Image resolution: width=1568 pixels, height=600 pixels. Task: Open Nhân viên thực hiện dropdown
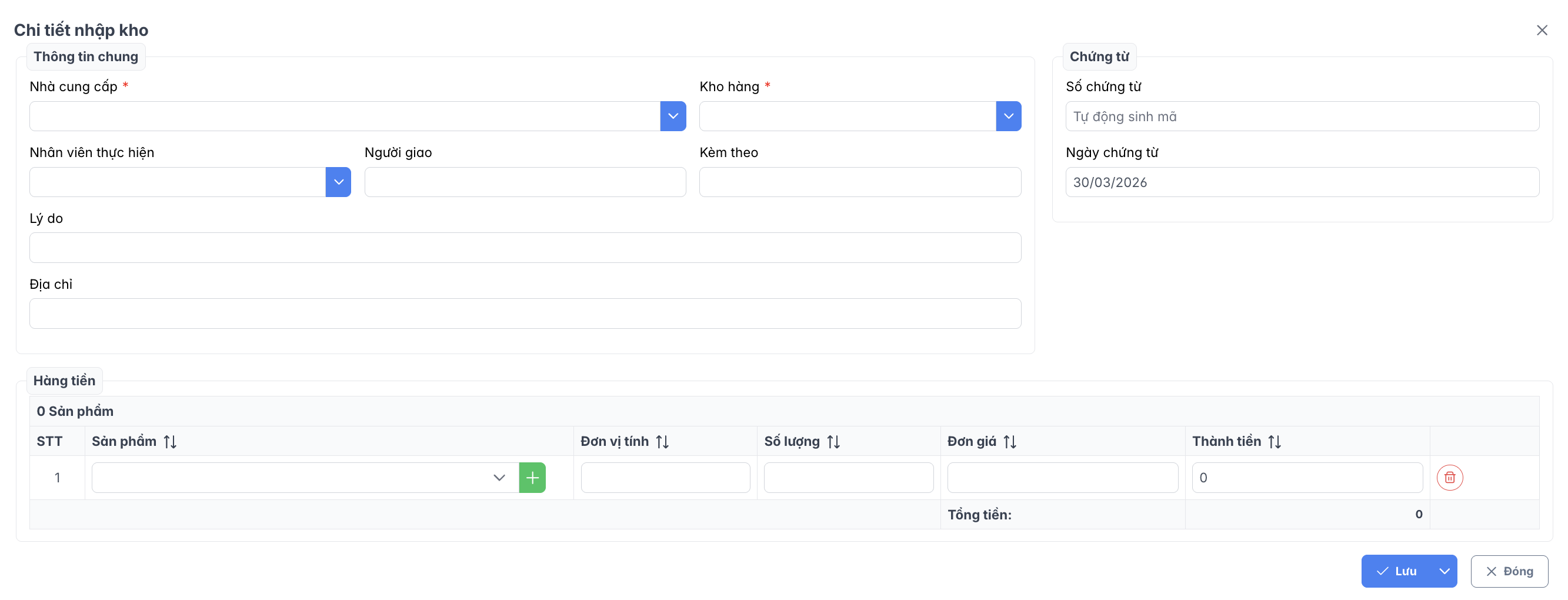click(x=338, y=182)
